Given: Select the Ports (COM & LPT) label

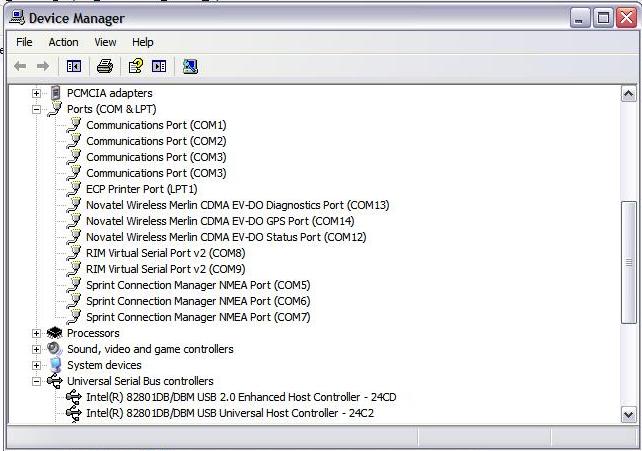Looking at the screenshot, I should [x=111, y=109].
